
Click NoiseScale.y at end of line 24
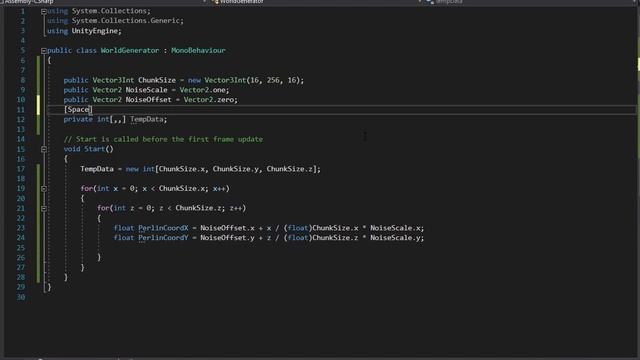[395, 238]
